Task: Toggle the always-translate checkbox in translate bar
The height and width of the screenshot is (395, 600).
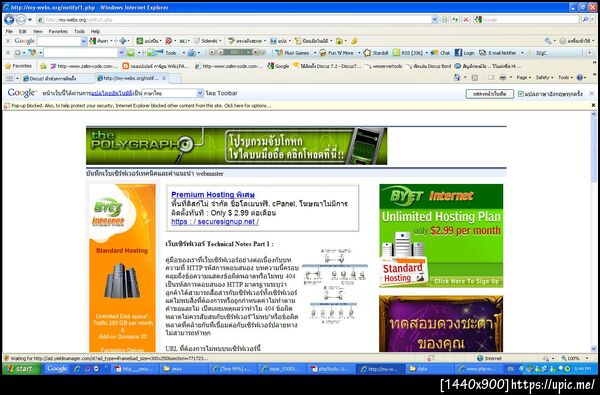Action: tap(520, 94)
